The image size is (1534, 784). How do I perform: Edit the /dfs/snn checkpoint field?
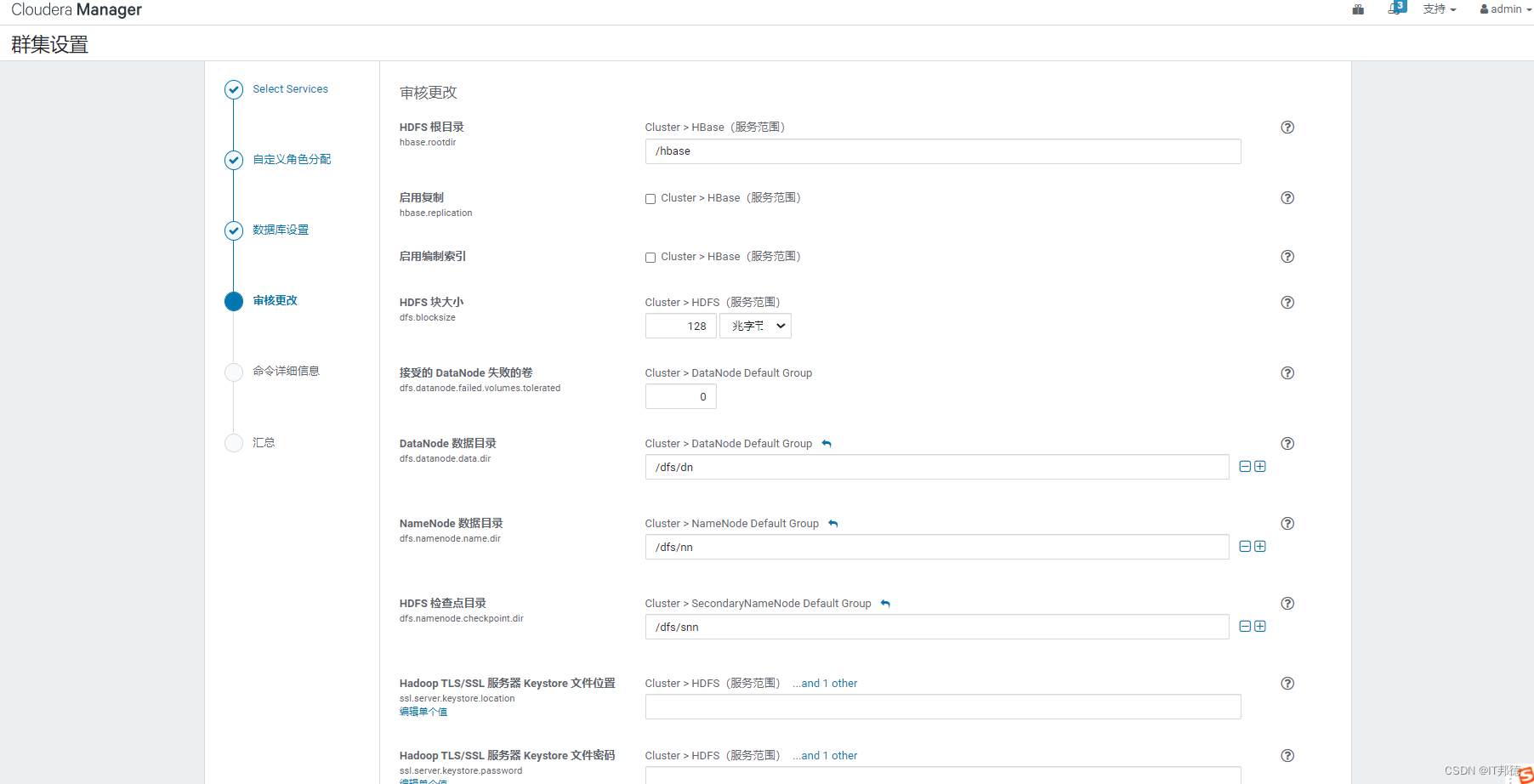(x=937, y=627)
